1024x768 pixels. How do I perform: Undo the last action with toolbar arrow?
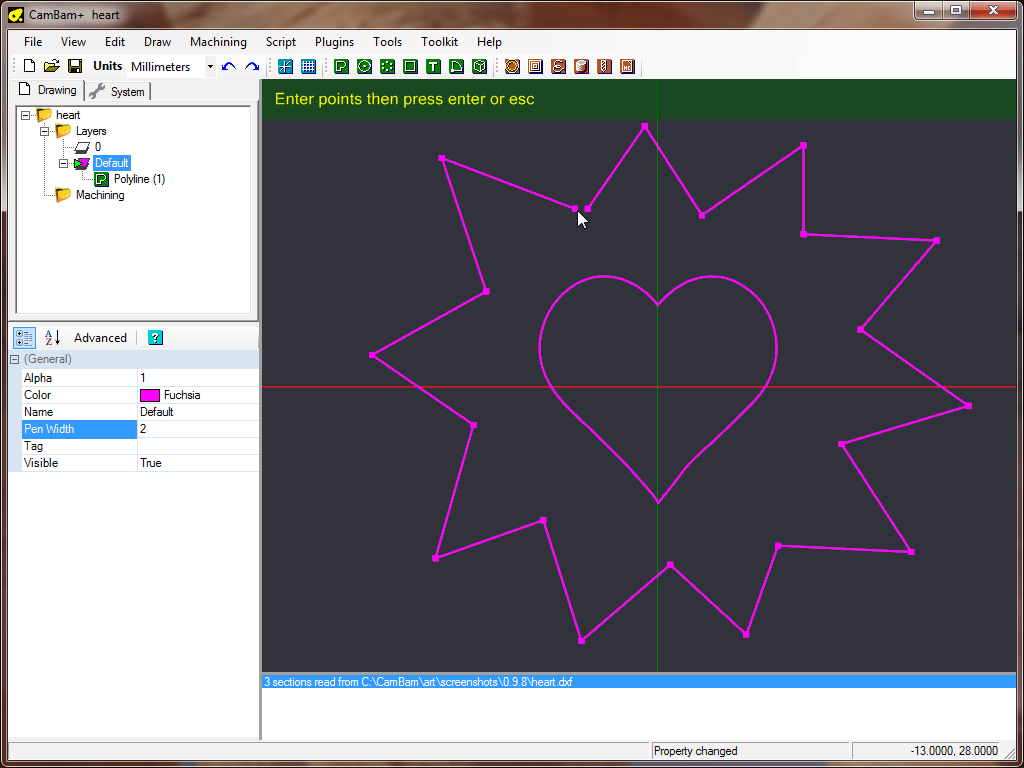pyautogui.click(x=229, y=67)
